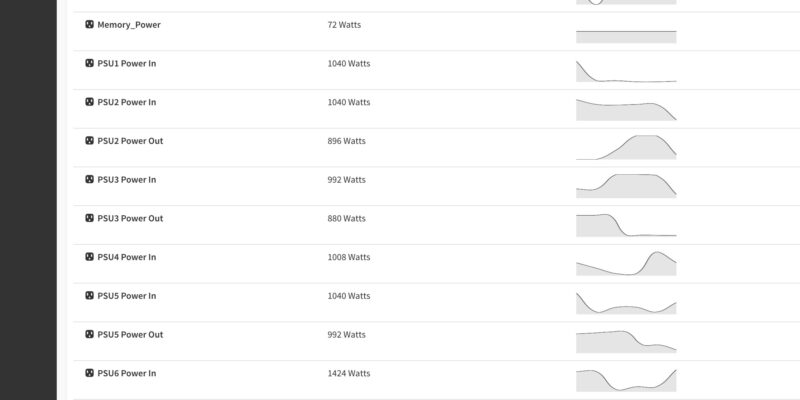Click the PSU2 Power In plug icon
This screenshot has width=800, height=400.
point(89,102)
